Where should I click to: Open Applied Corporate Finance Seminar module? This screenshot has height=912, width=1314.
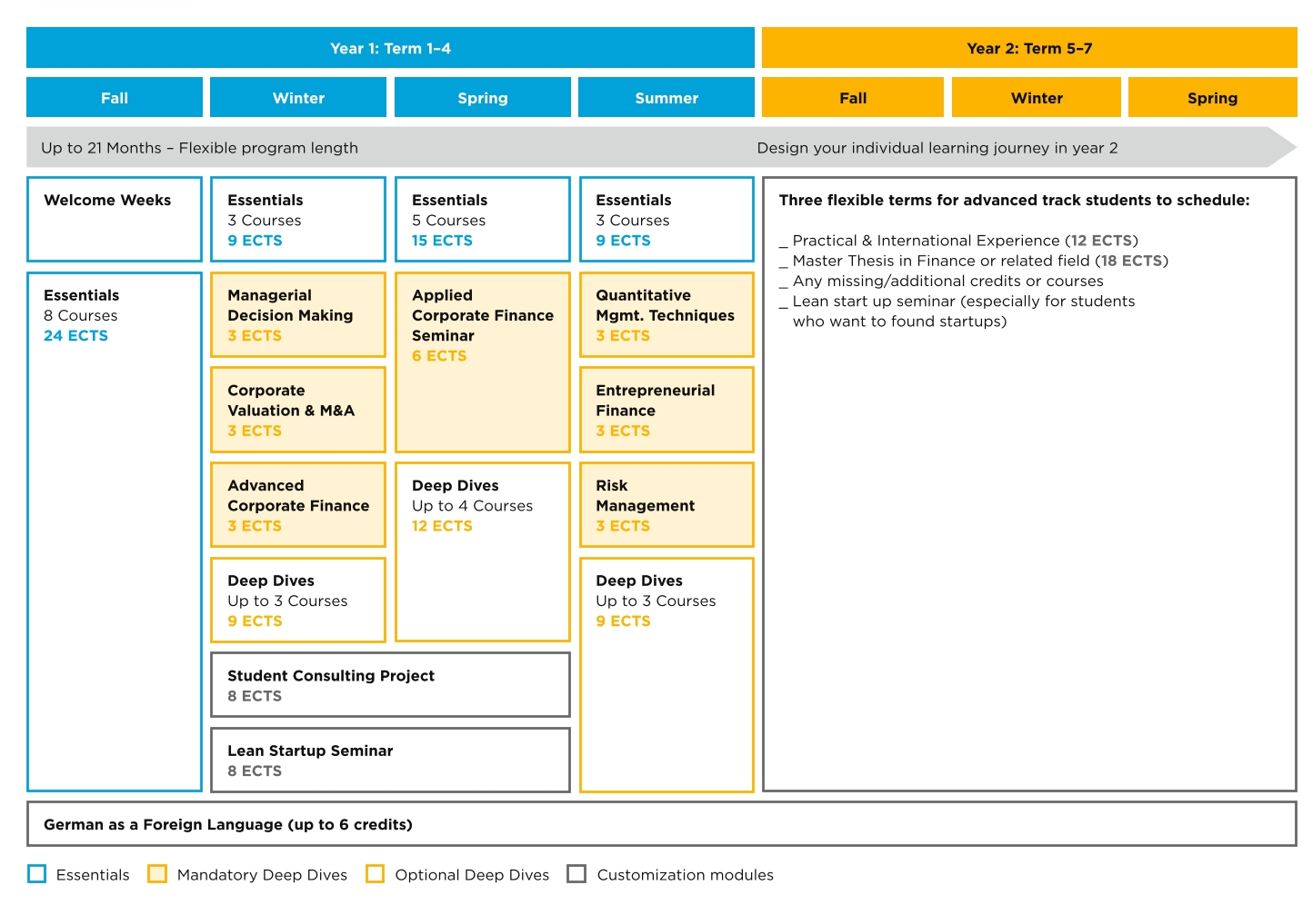pos(482,362)
